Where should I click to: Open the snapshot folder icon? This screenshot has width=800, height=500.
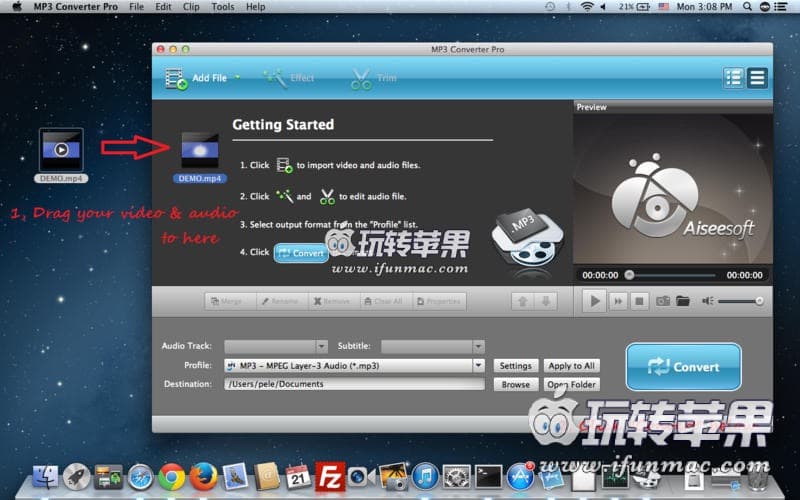point(683,301)
